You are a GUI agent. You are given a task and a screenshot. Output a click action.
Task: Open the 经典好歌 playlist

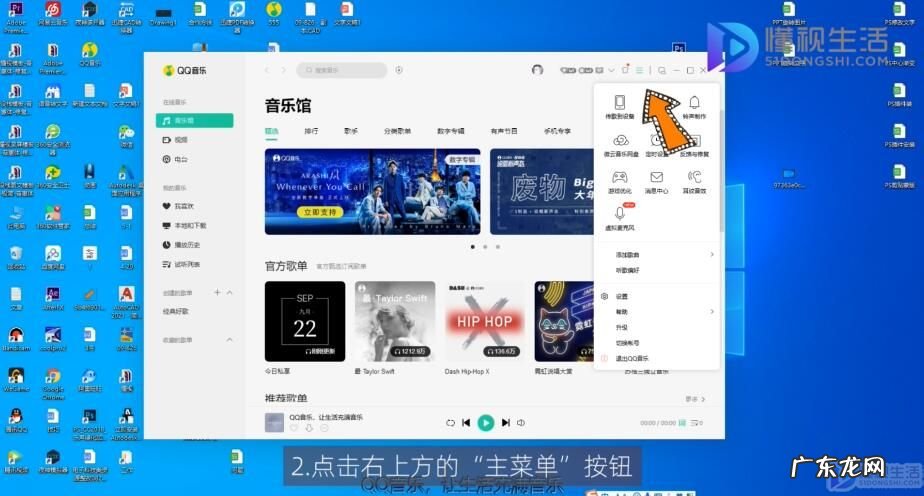click(x=176, y=311)
